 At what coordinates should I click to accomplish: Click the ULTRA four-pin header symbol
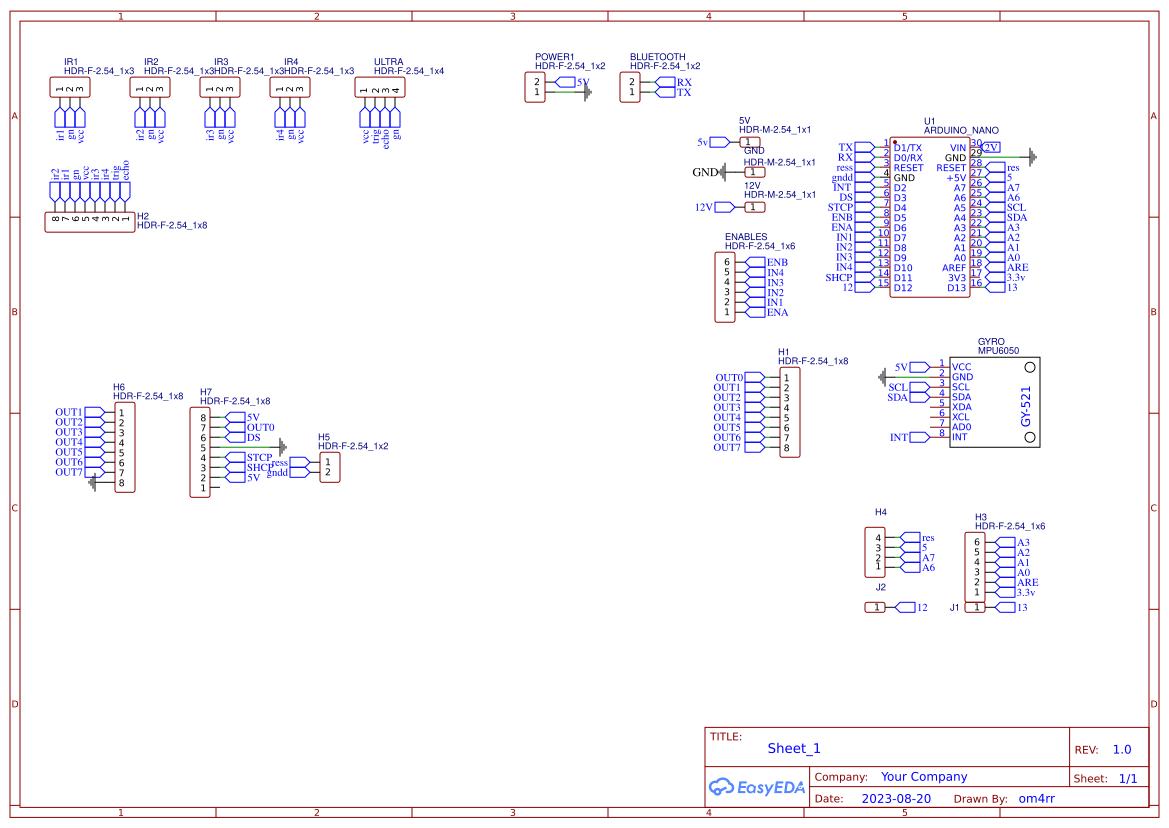[380, 88]
